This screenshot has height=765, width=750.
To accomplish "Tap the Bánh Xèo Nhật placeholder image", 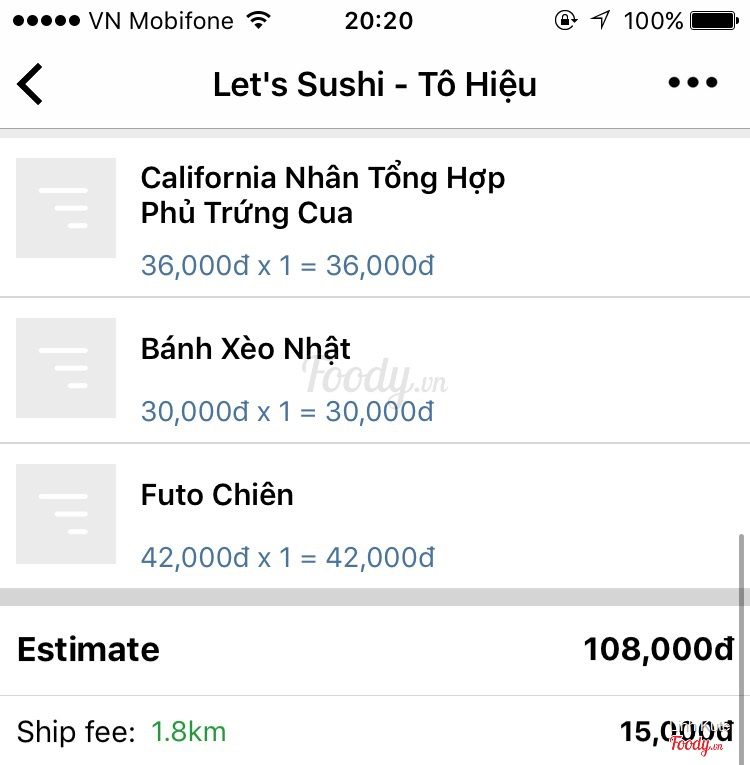I will click(x=66, y=368).
